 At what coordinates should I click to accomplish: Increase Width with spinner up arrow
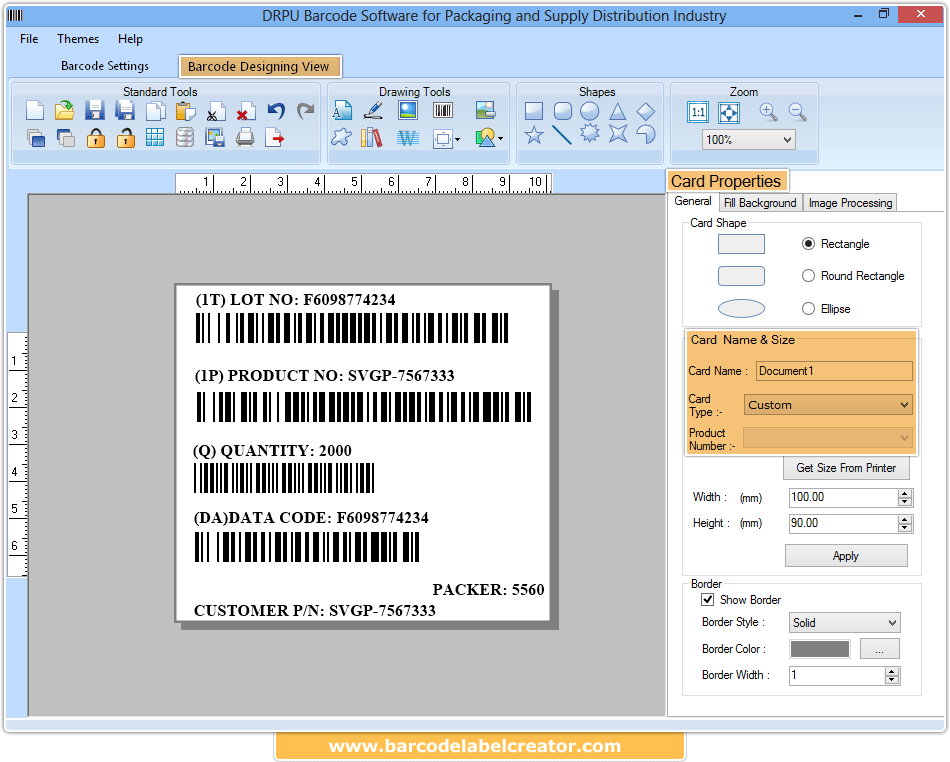point(905,493)
